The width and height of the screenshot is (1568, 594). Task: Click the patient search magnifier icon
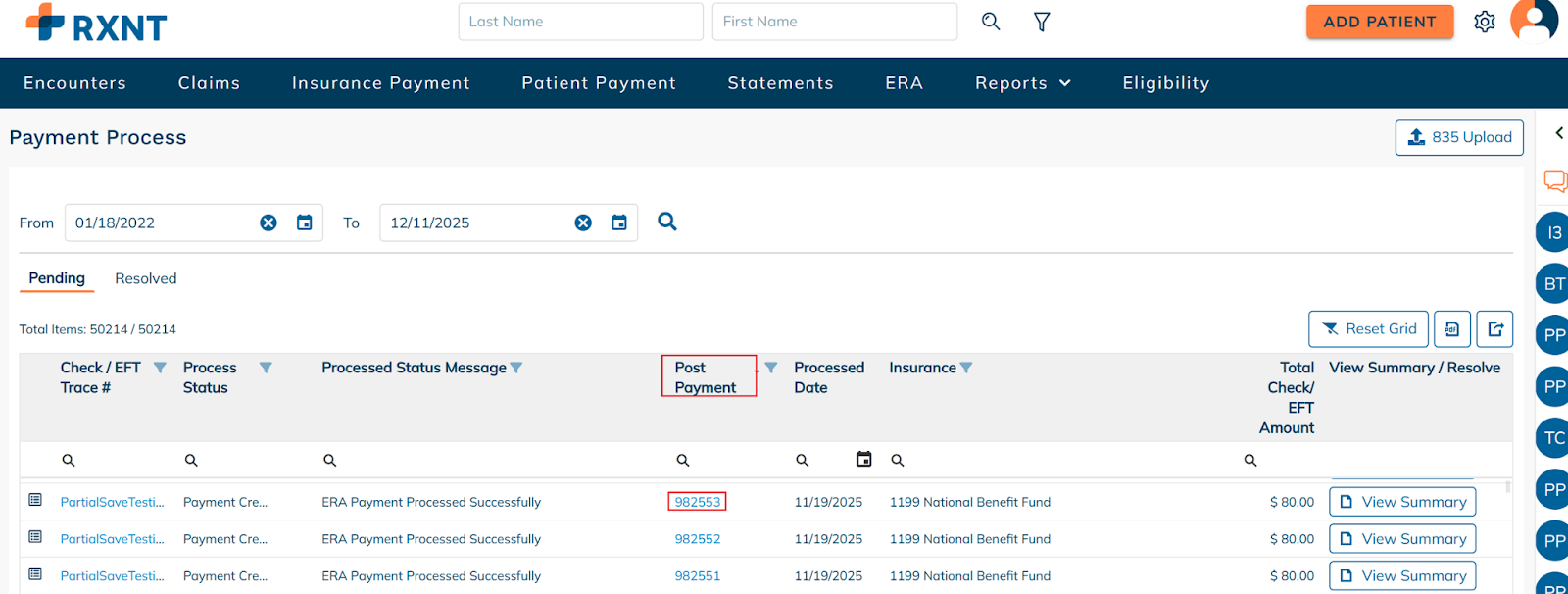tap(991, 22)
